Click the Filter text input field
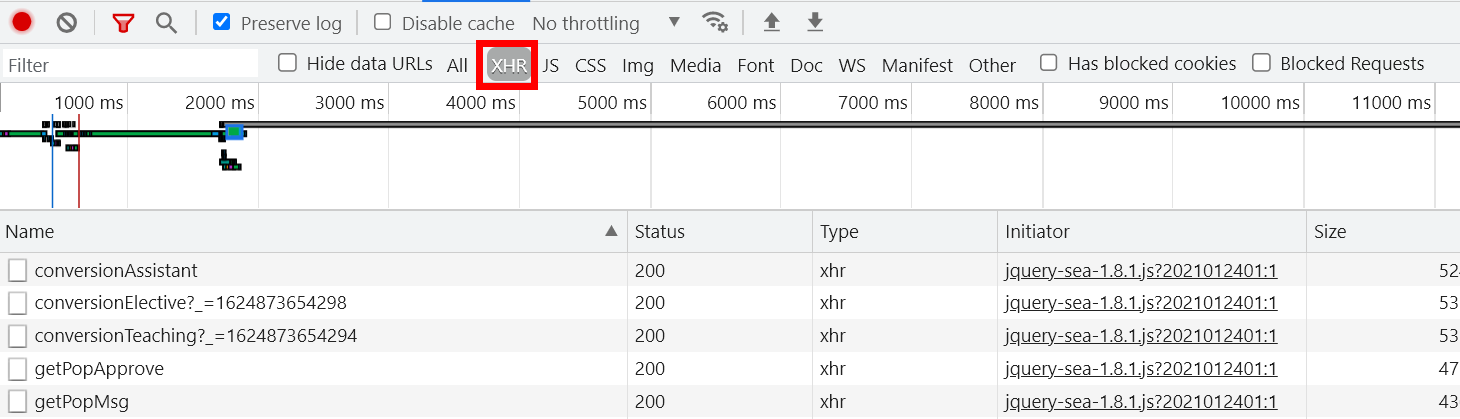The width and height of the screenshot is (1460, 419). pyautogui.click(x=130, y=65)
